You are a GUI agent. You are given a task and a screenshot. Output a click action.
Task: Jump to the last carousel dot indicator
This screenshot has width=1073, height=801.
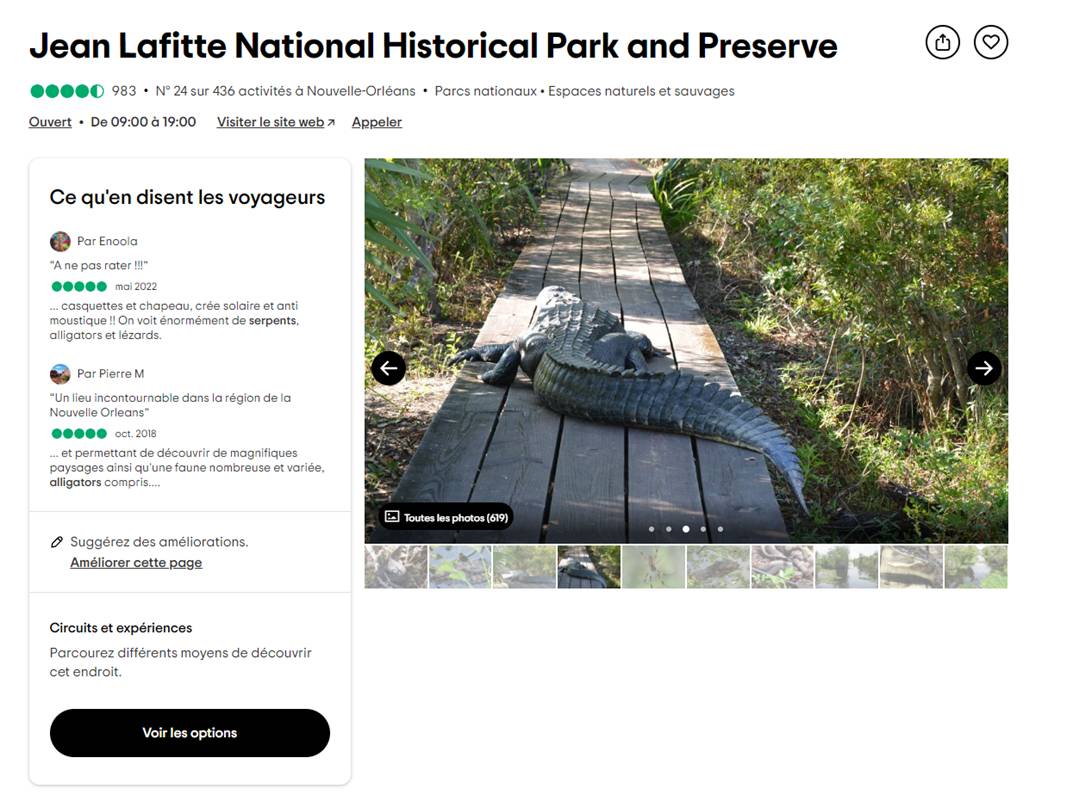720,529
